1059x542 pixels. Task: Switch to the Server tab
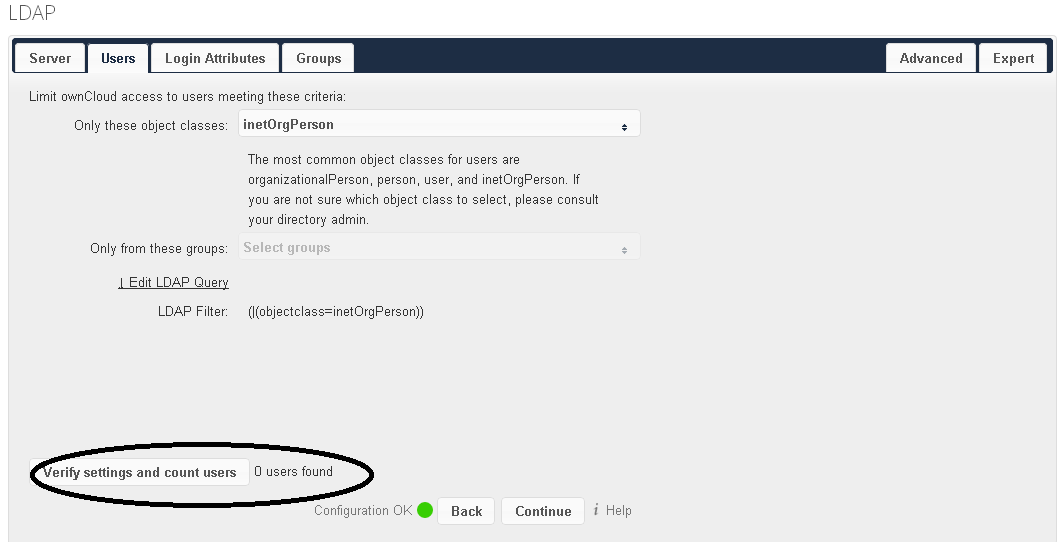pos(50,58)
